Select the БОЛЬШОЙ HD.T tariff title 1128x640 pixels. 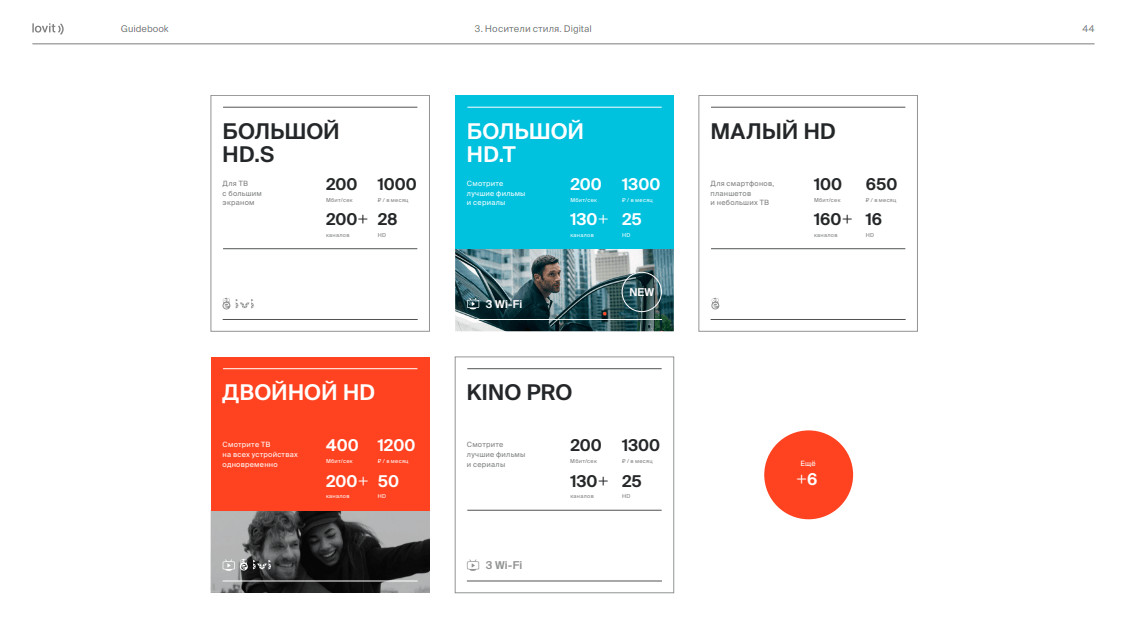[525, 142]
